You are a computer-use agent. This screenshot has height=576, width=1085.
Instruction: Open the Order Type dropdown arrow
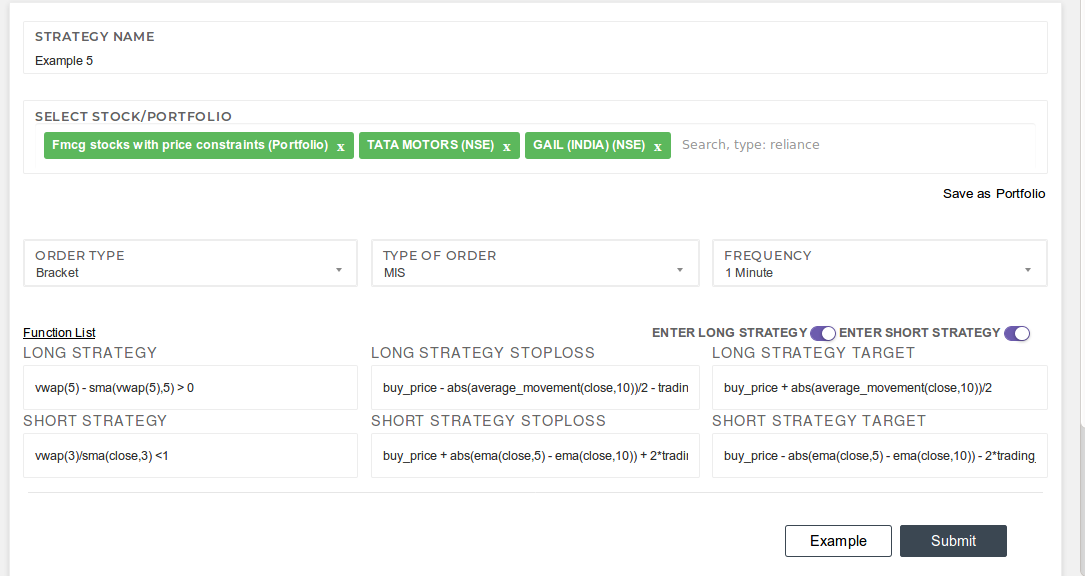pyautogui.click(x=338, y=268)
